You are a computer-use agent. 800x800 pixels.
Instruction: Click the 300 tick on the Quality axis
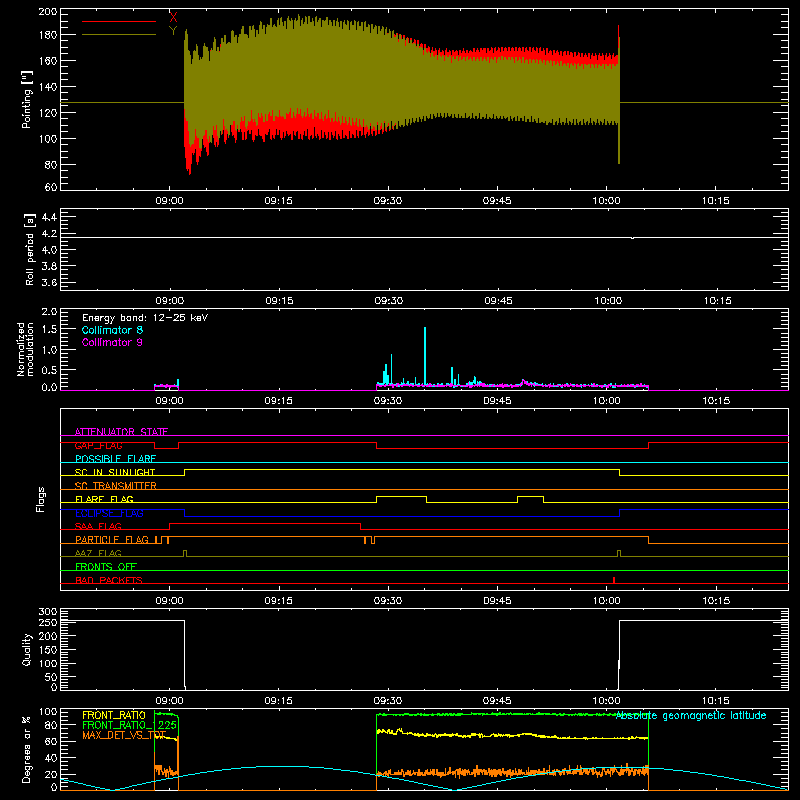[48, 612]
